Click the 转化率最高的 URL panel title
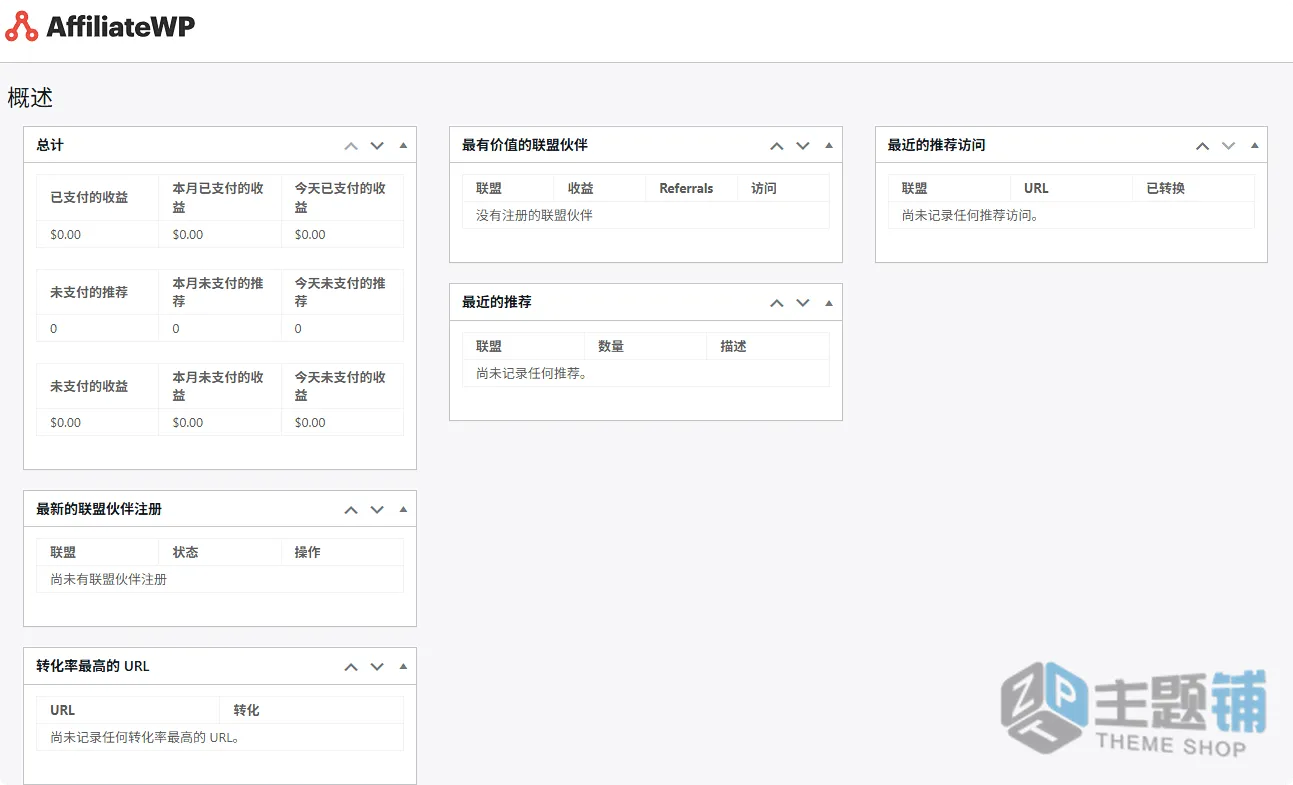 tap(93, 666)
